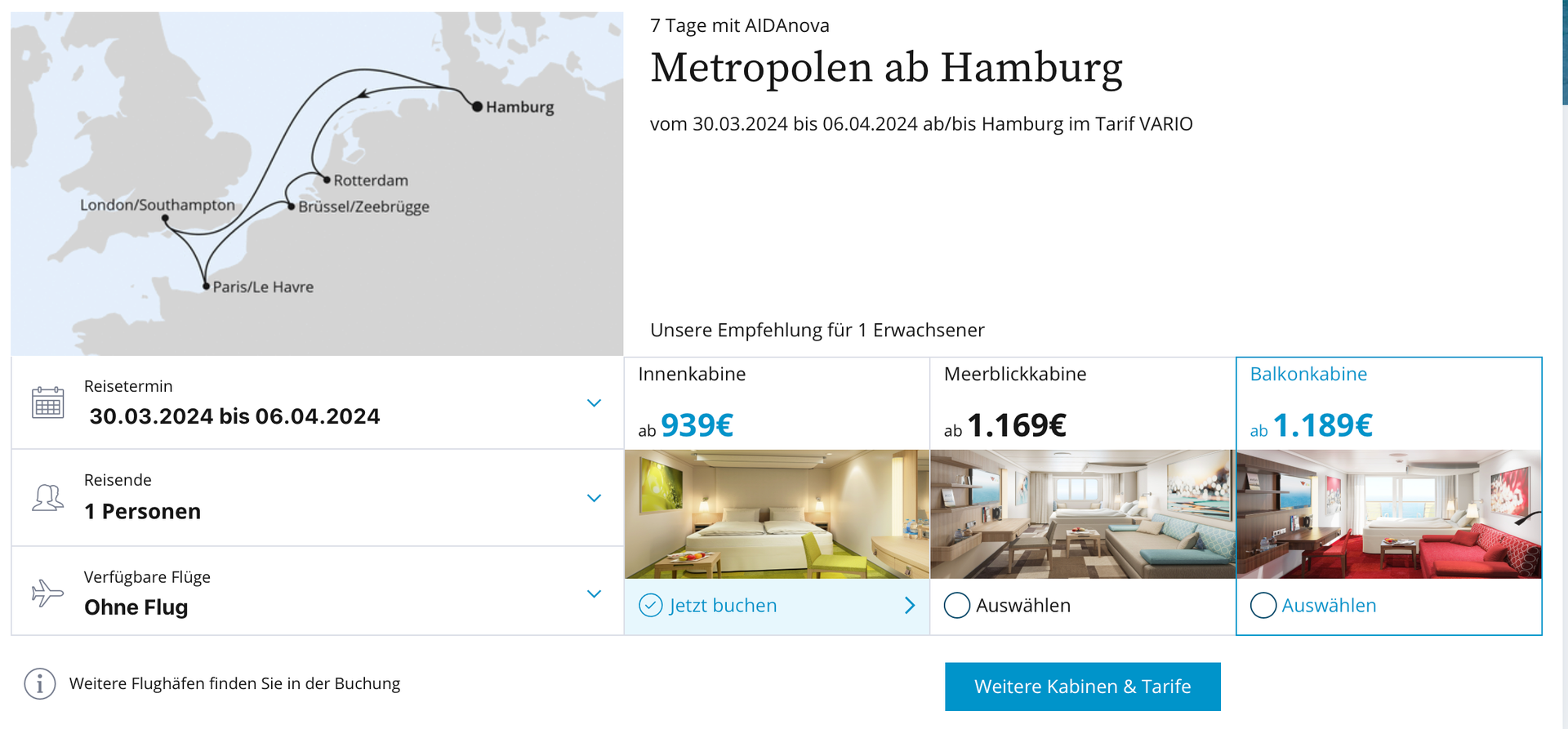The height and width of the screenshot is (729, 1568).
Task: Select the Meerblickkabine Auswählen radio button
Action: [956, 606]
